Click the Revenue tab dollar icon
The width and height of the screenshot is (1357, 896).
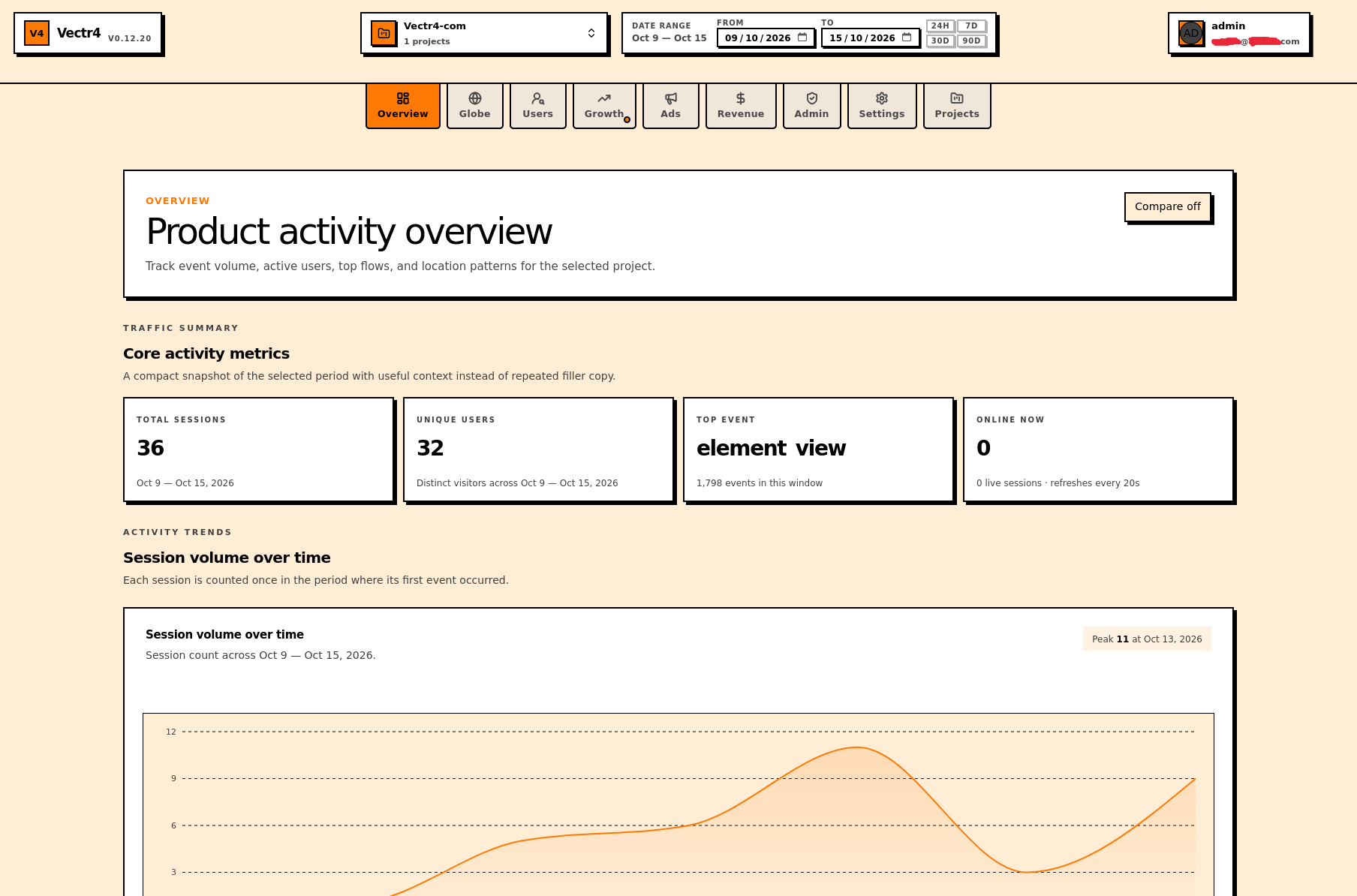click(x=741, y=98)
